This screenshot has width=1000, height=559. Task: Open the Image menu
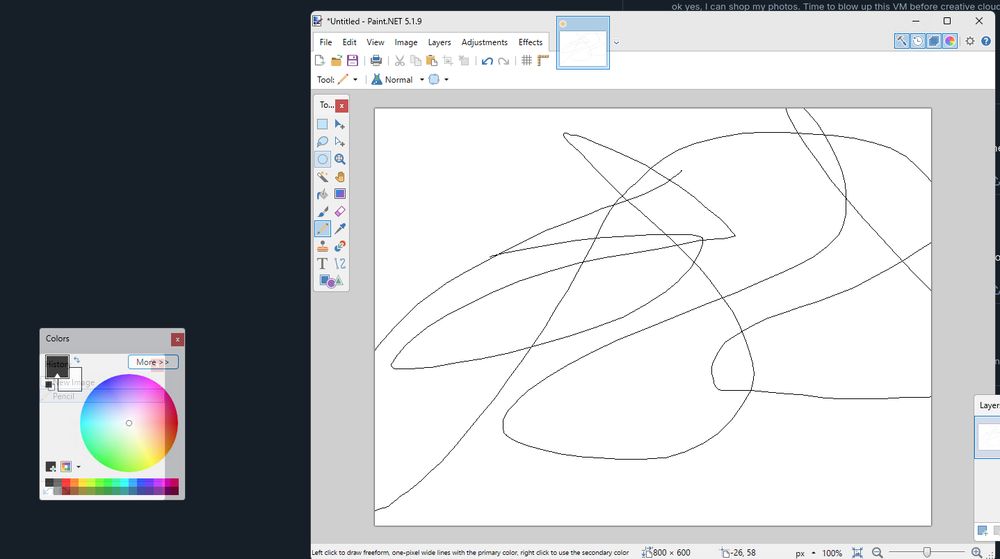point(406,42)
